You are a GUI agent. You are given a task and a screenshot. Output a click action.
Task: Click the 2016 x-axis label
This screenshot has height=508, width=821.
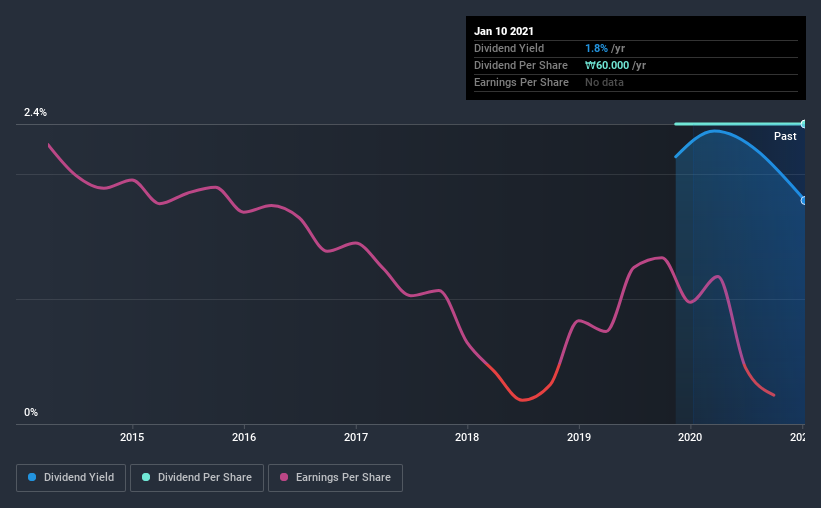point(244,437)
